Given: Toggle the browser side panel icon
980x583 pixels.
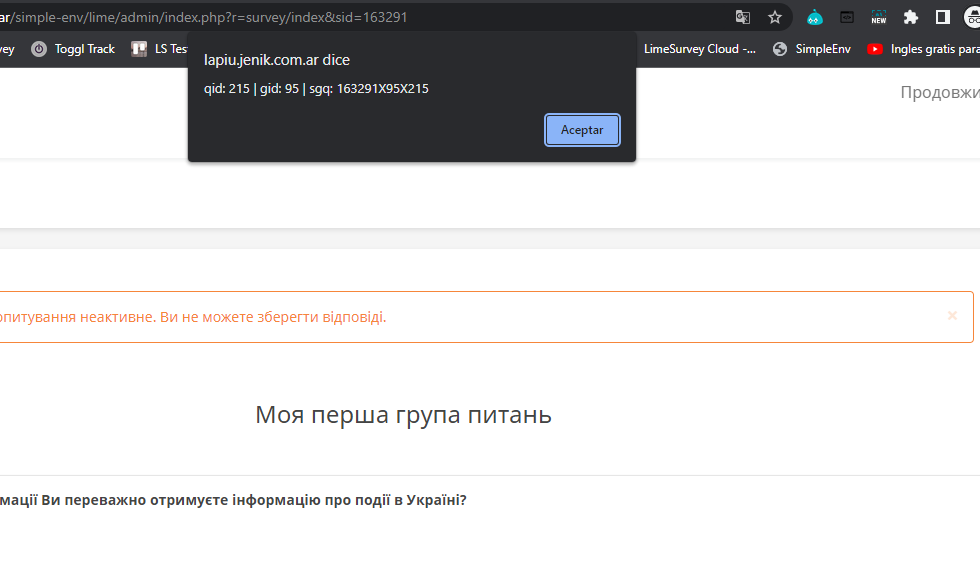Looking at the screenshot, I should click(x=942, y=17).
